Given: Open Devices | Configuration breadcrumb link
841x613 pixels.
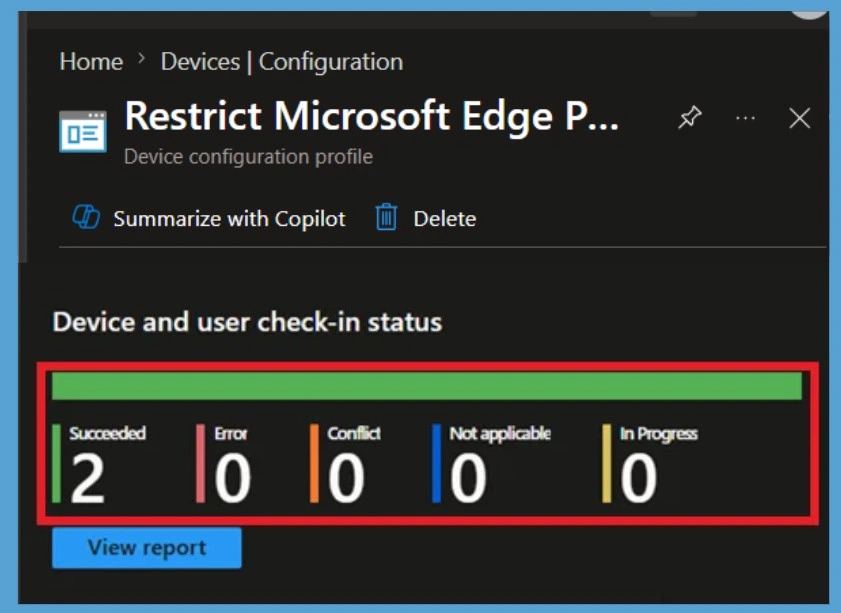Looking at the screenshot, I should (x=282, y=62).
